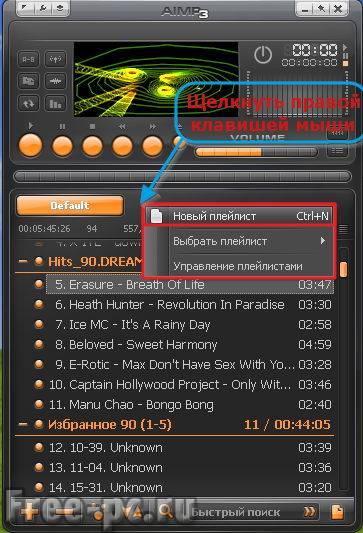Open settings via the wrench icon
363x533 pixels.
tap(42, 8)
